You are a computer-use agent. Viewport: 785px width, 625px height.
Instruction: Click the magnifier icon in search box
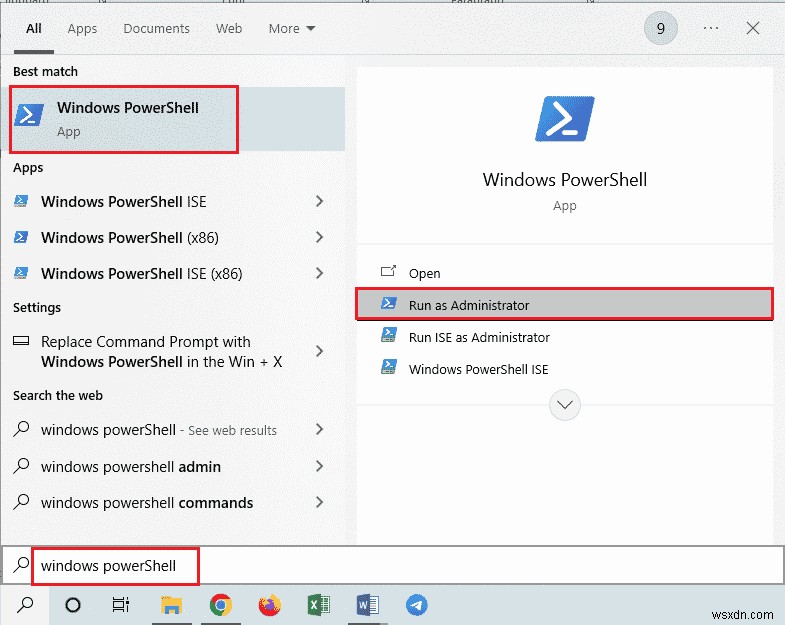(x=21, y=565)
